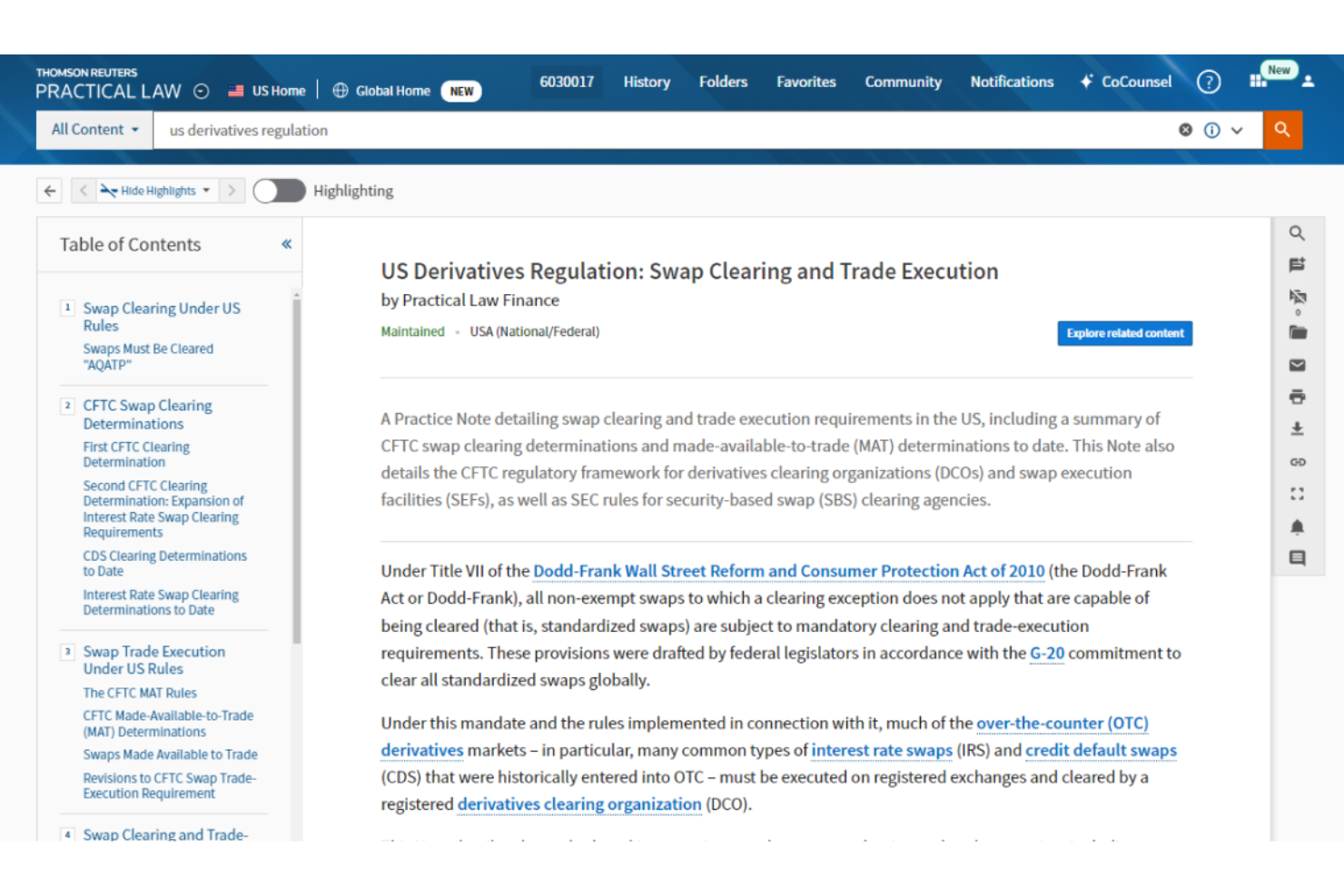Viewport: 1344px width, 896px height.
Task: Click the CoCounsel label
Action: click(1136, 82)
